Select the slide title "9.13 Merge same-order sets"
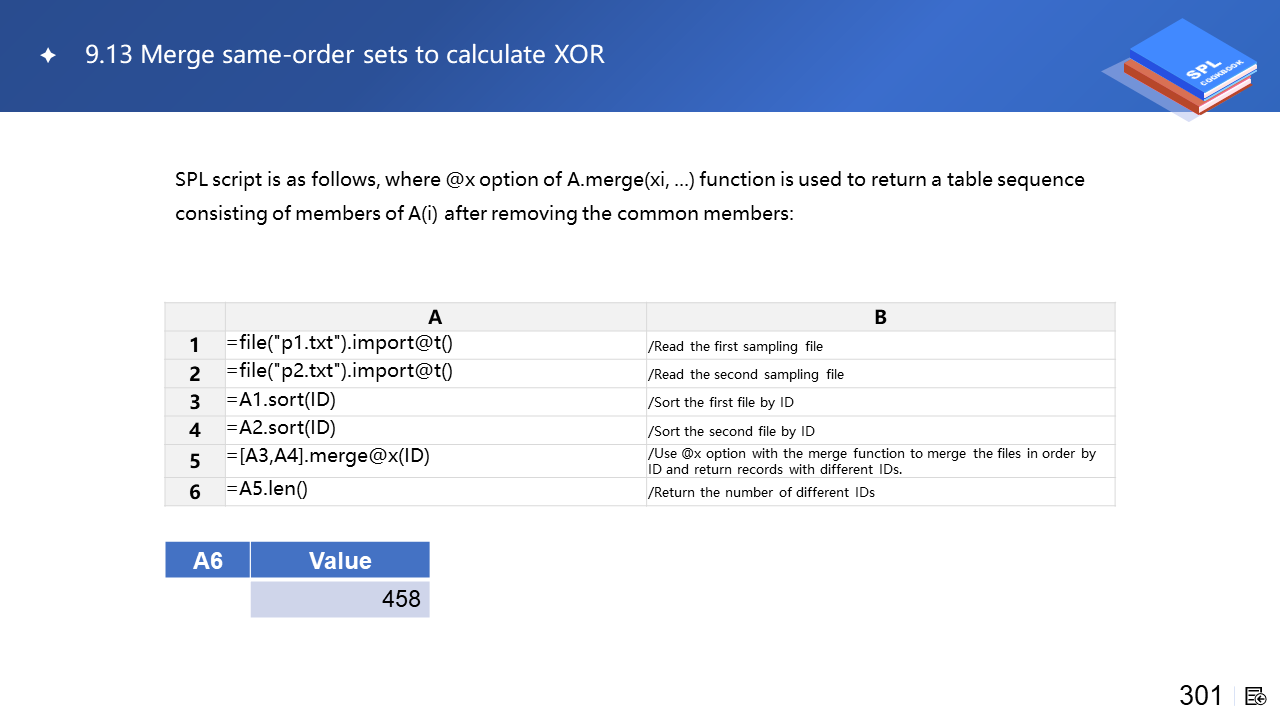 345,54
